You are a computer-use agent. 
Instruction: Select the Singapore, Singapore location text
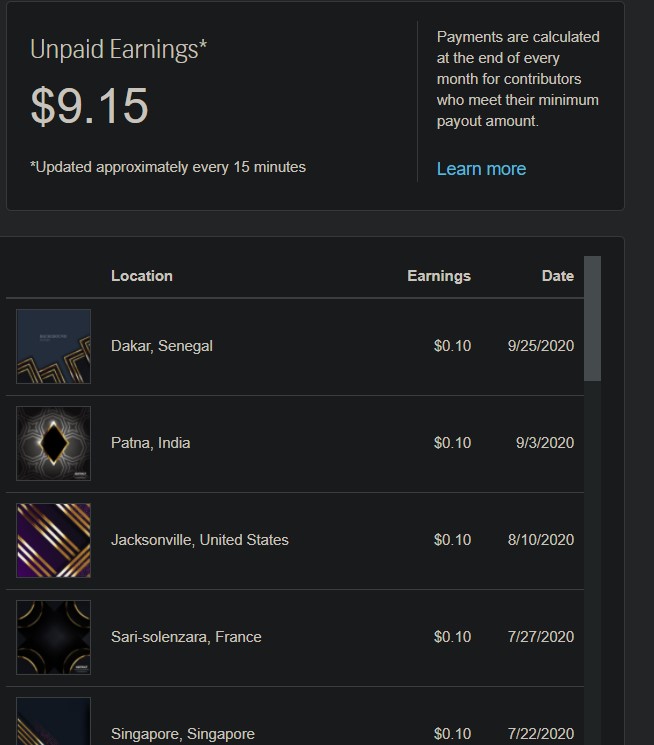coord(183,734)
